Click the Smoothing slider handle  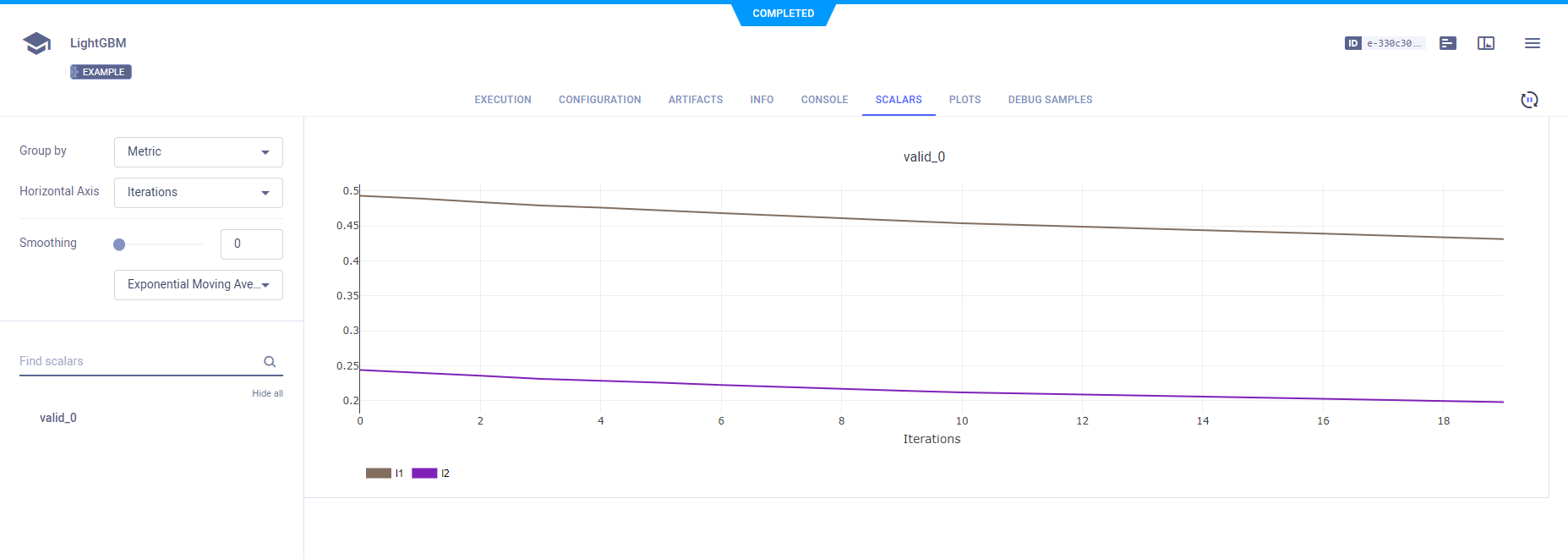[x=119, y=244]
